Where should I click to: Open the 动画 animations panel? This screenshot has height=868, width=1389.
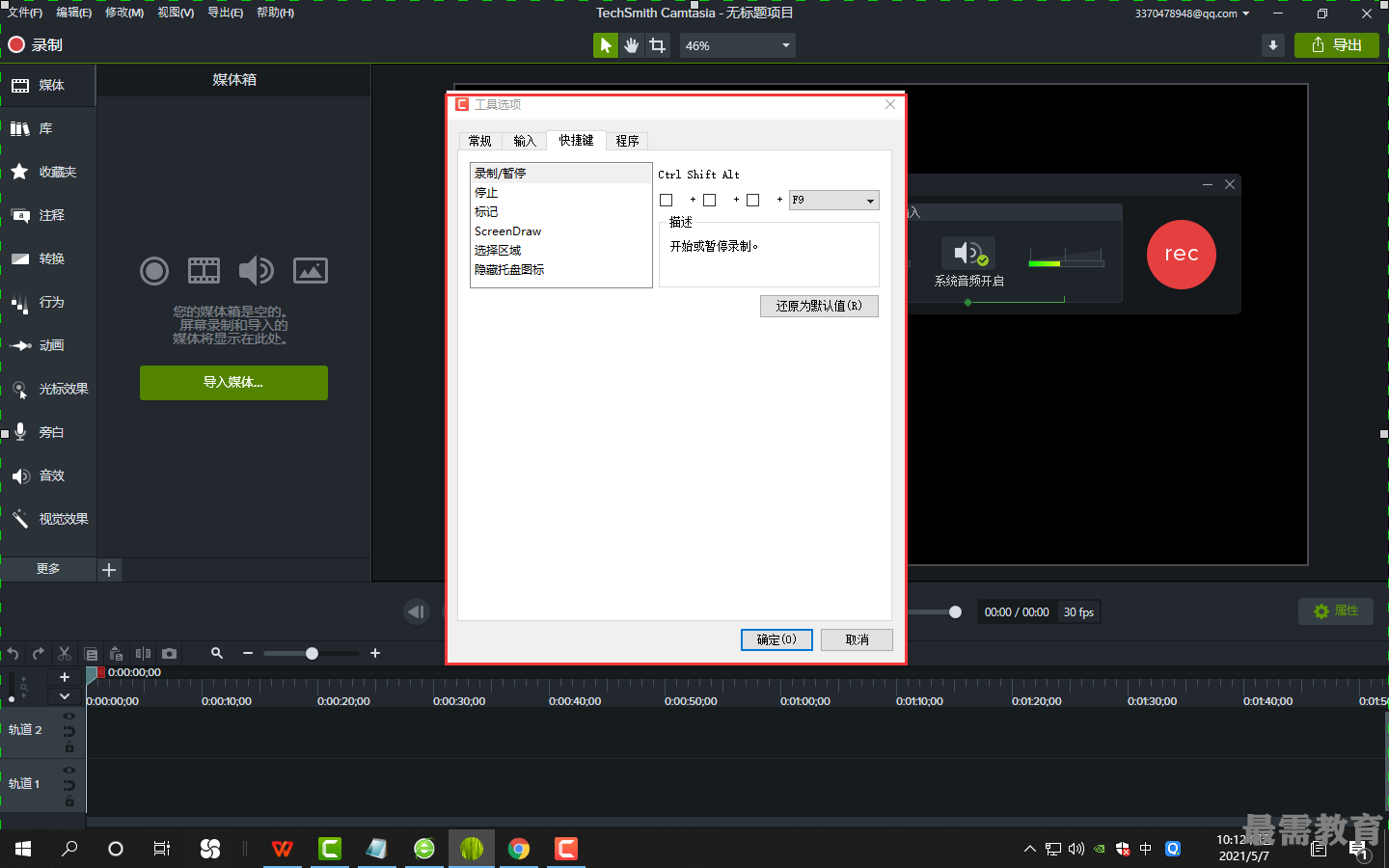pyautogui.click(x=48, y=345)
